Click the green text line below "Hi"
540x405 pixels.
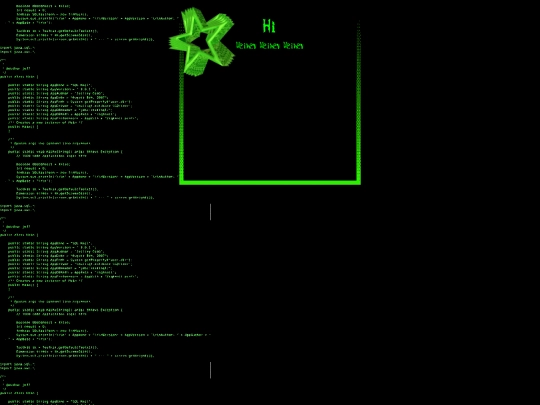tap(269, 45)
